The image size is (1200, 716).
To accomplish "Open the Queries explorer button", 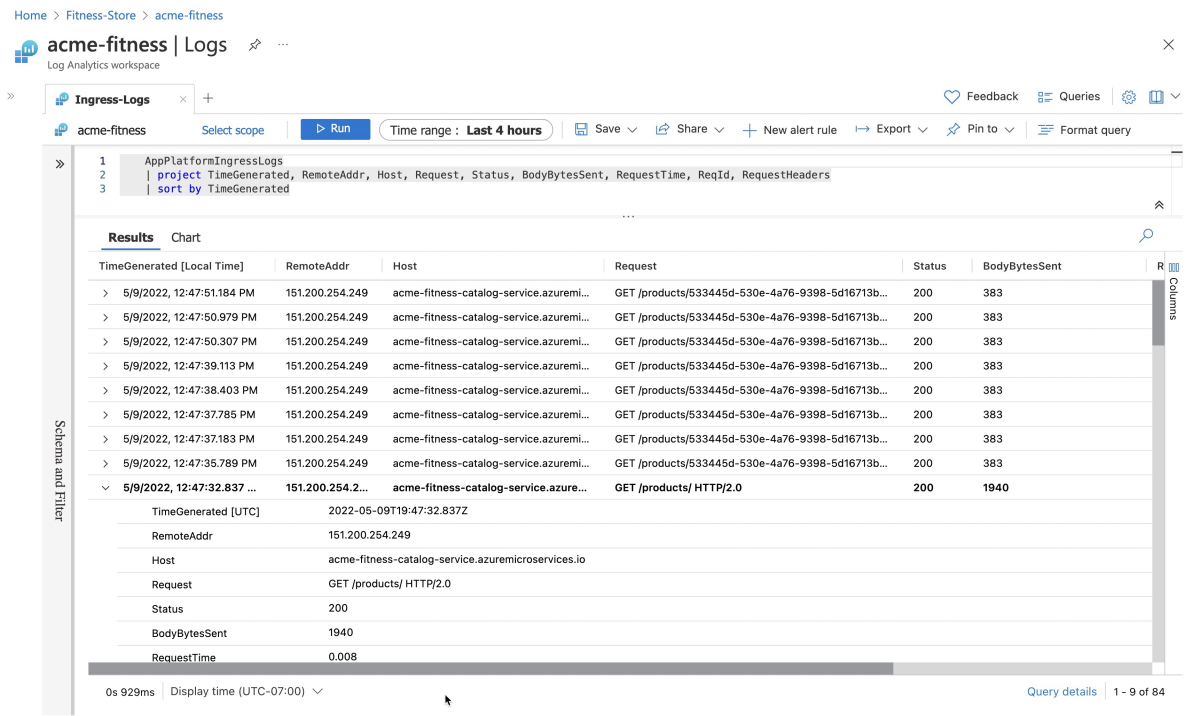I will pos(1069,97).
